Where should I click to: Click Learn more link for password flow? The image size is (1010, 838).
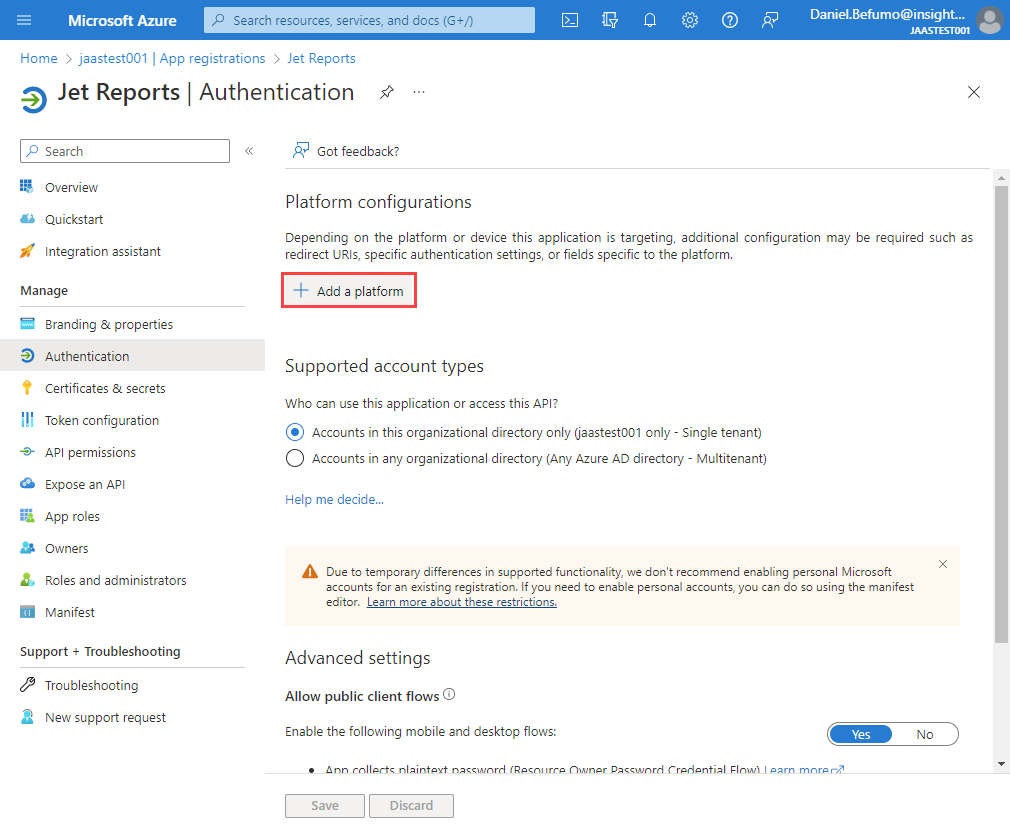pyautogui.click(x=803, y=769)
